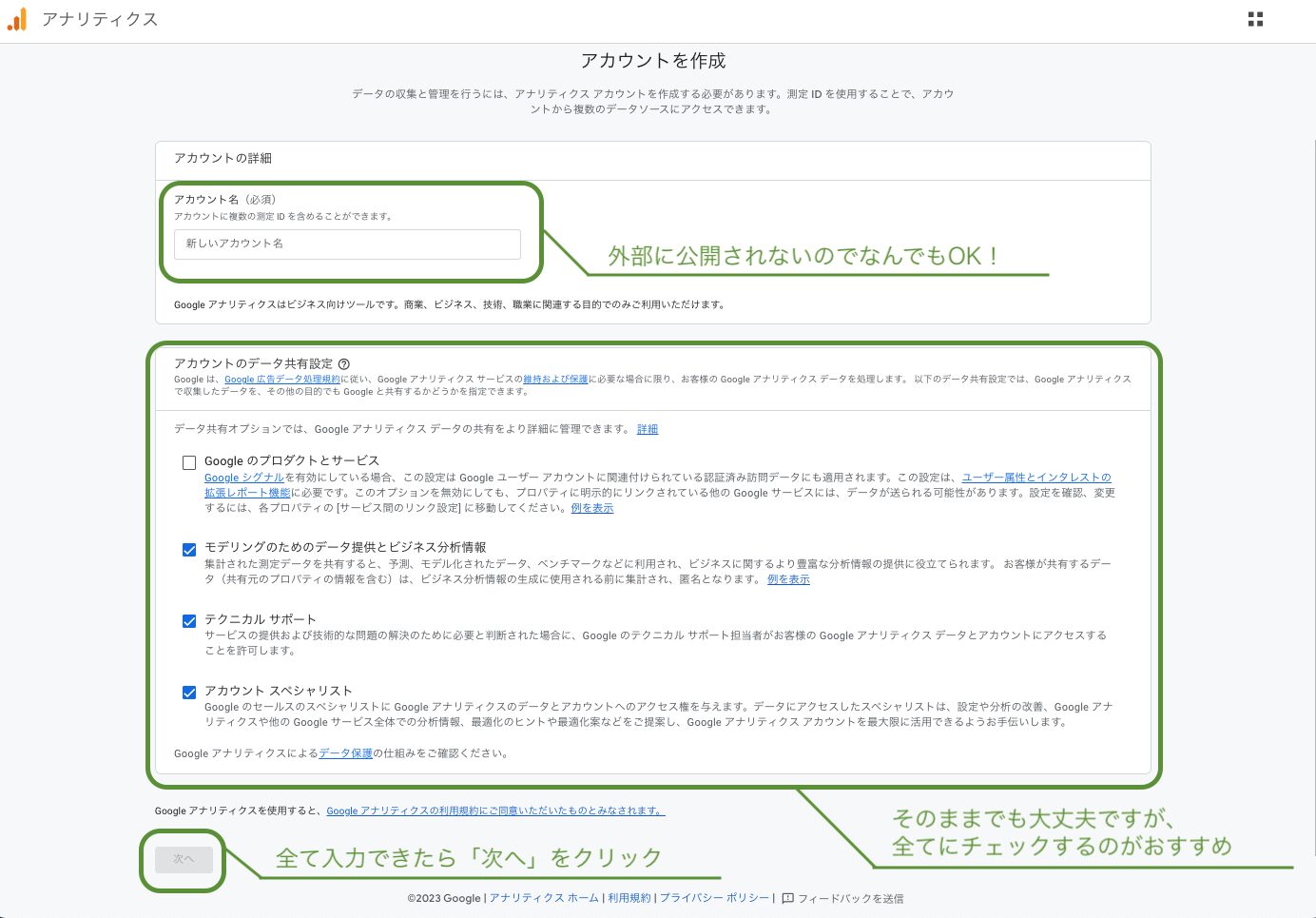Open the Google アナリティクスの利用規約 agreement link
Screen dimensions: 1316x918
[495, 811]
